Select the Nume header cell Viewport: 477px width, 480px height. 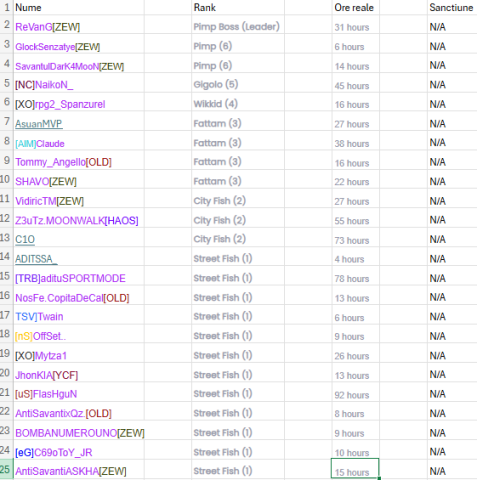coord(79,7)
